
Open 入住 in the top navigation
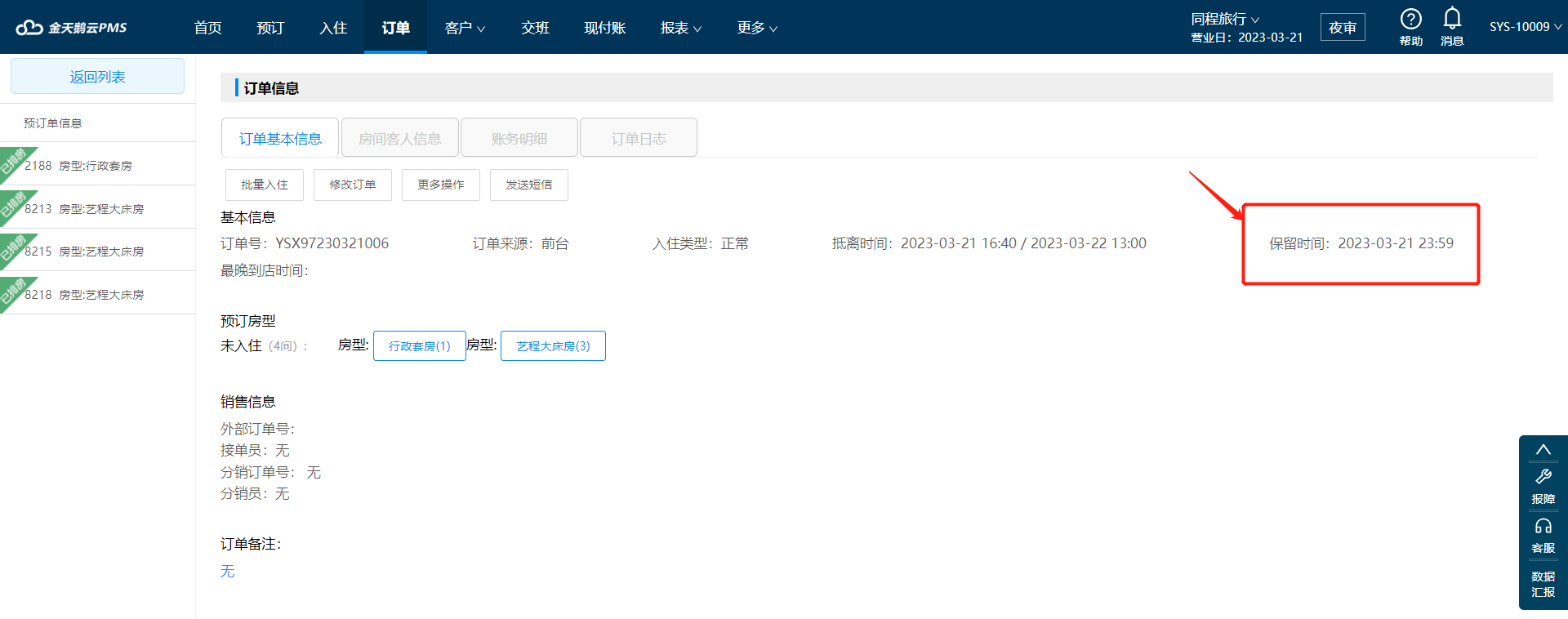tap(333, 28)
